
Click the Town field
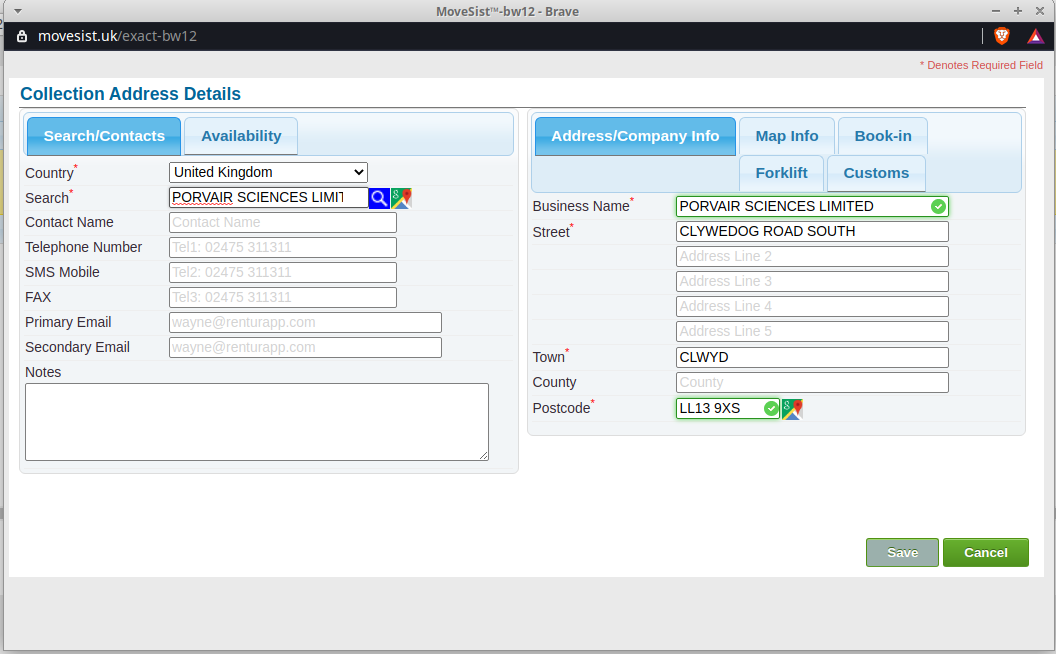tap(812, 358)
